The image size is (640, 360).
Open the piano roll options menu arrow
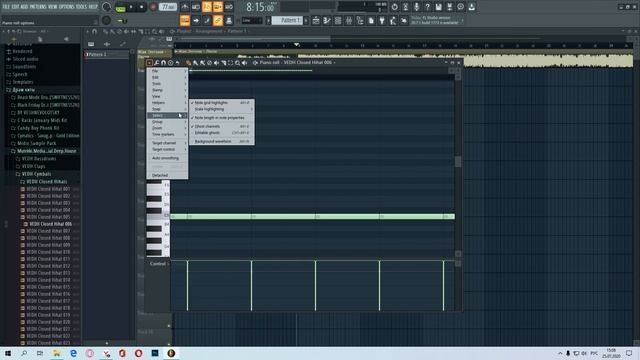(149, 62)
